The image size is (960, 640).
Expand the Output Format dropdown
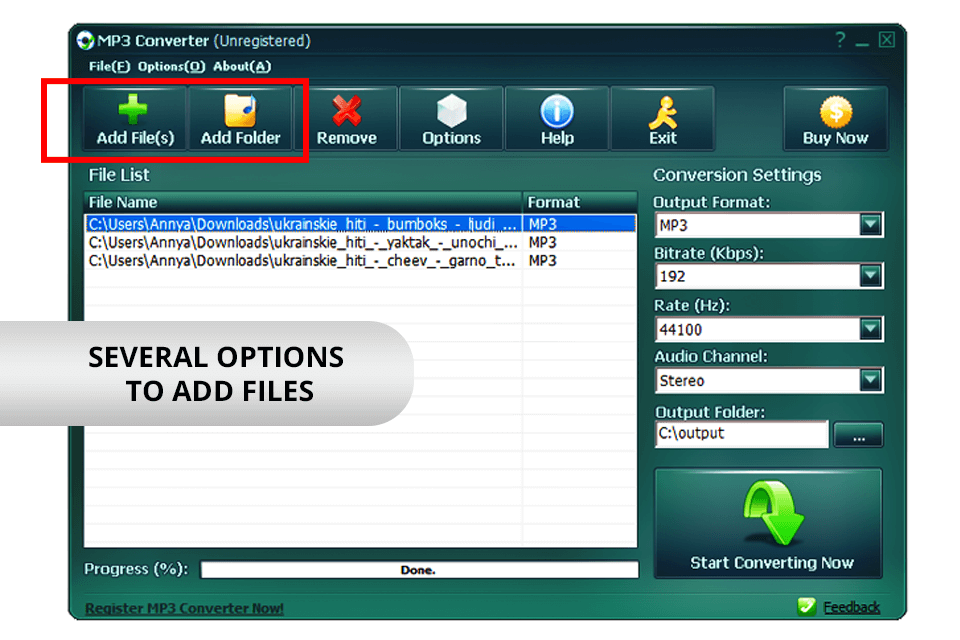pos(870,225)
